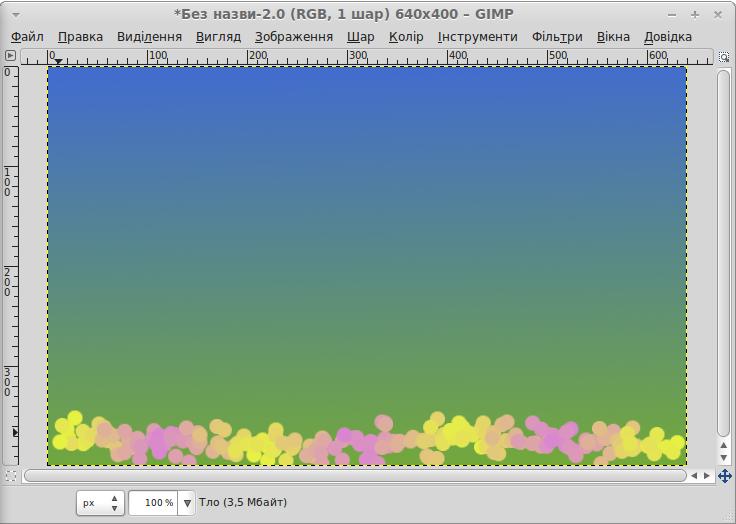736x524 pixels.
Task: Close the GIMP window
Action: click(718, 15)
